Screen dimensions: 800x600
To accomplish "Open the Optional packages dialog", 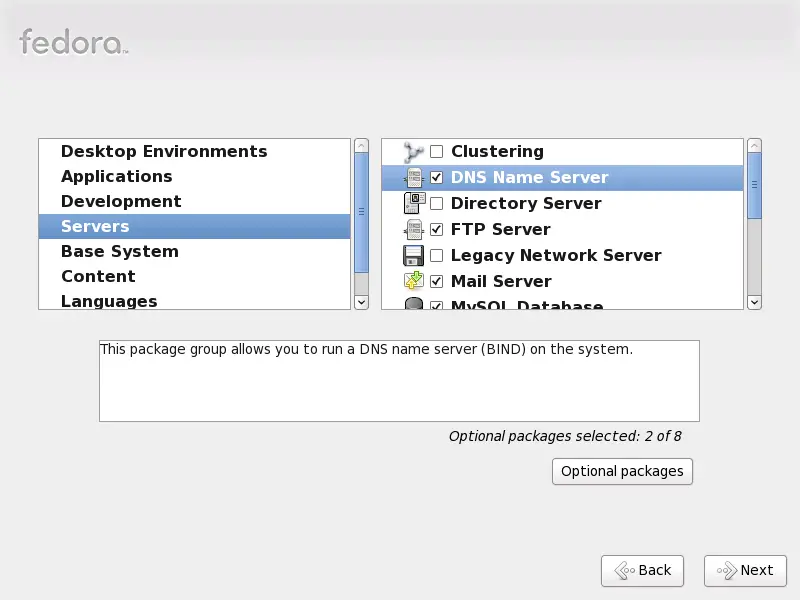I will pos(622,471).
